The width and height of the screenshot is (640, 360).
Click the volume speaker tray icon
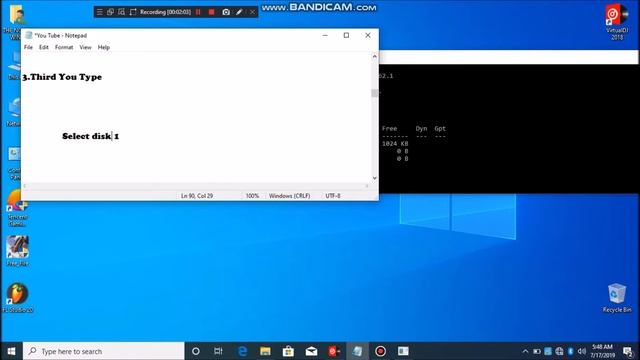tap(582, 351)
